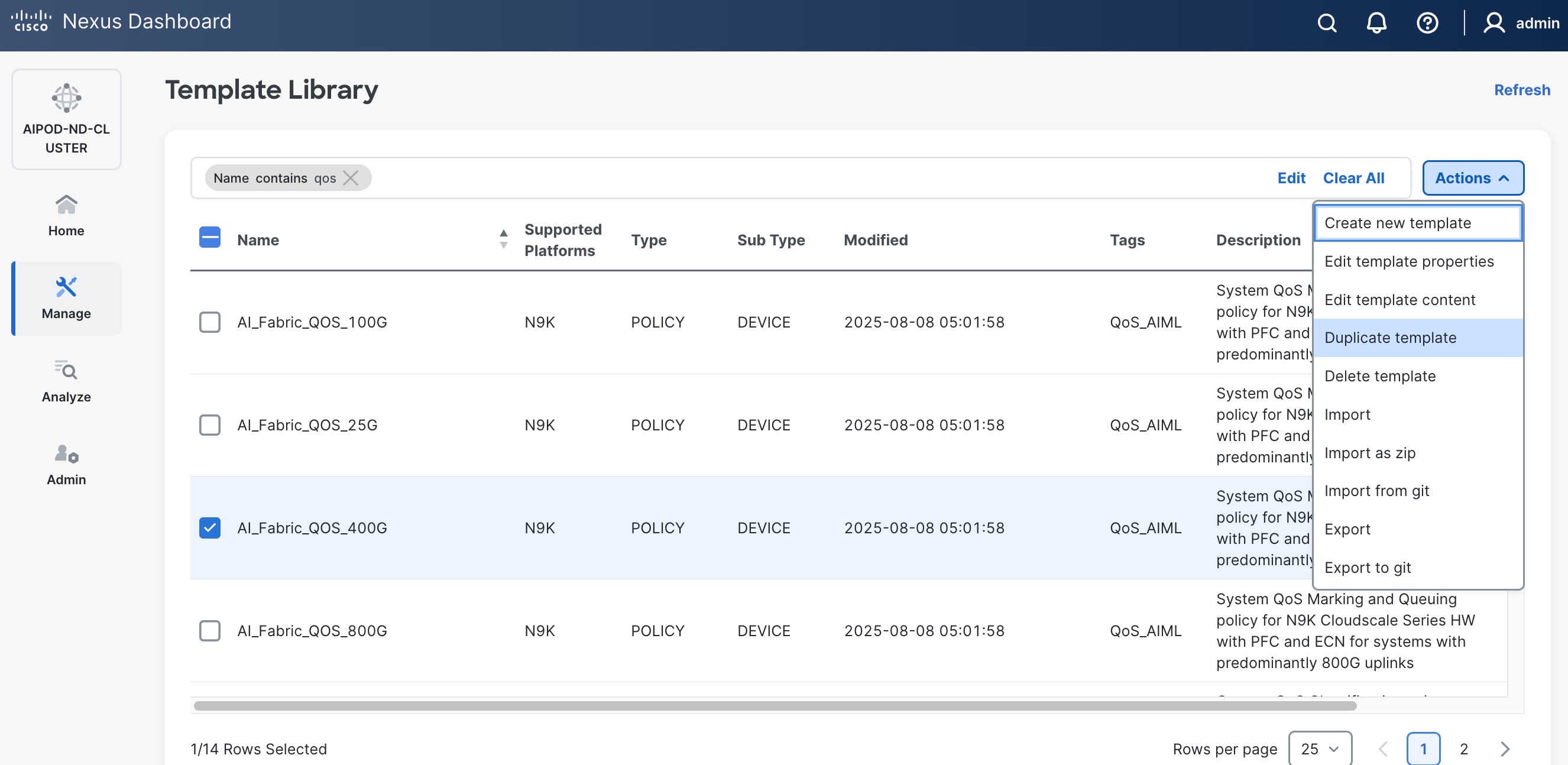Viewport: 1568px width, 765px height.
Task: Uncheck the AI_Fabric_QOS_400G row checkbox
Action: pyautogui.click(x=209, y=528)
